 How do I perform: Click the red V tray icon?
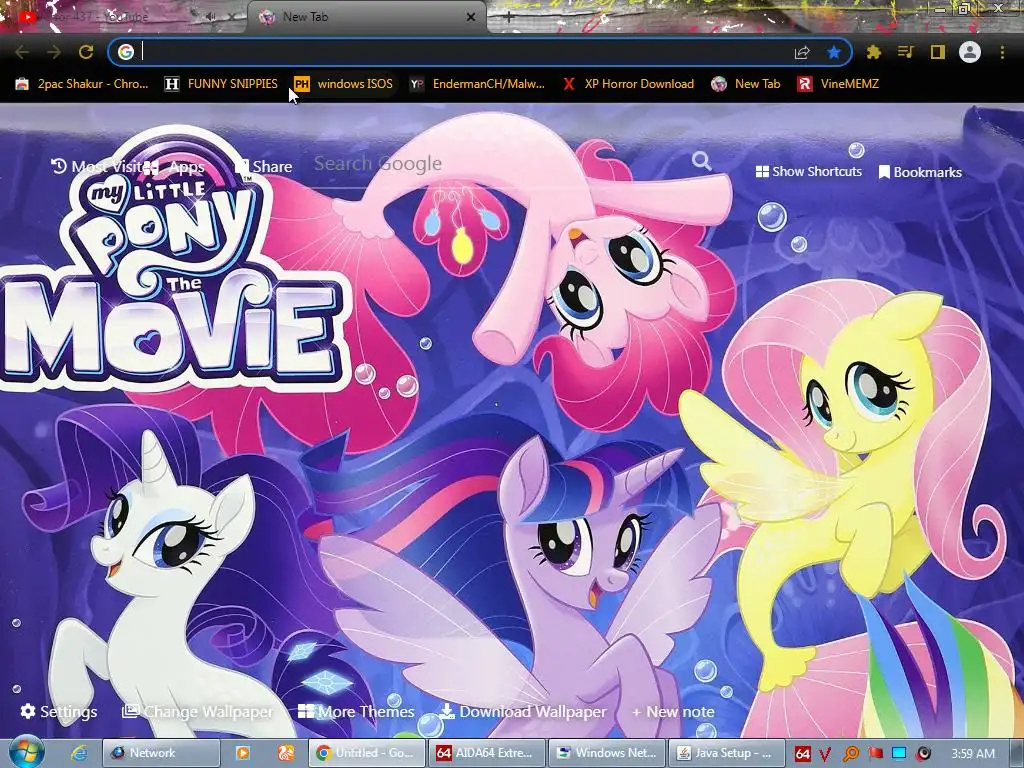pyautogui.click(x=825, y=754)
